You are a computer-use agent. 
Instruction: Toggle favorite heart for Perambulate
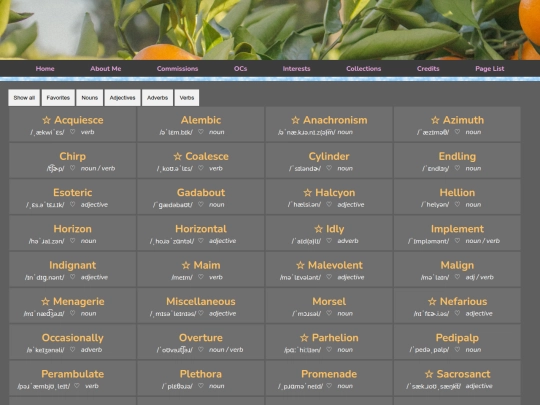tap(77, 386)
